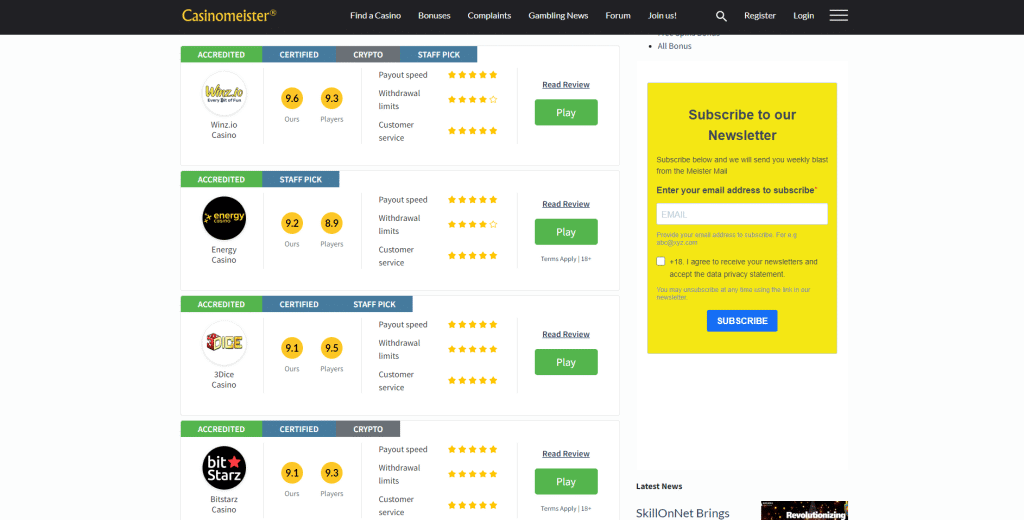Click Winz.io ACCREDITED badge
Image resolution: width=1024 pixels, height=520 pixels.
coord(221,54)
